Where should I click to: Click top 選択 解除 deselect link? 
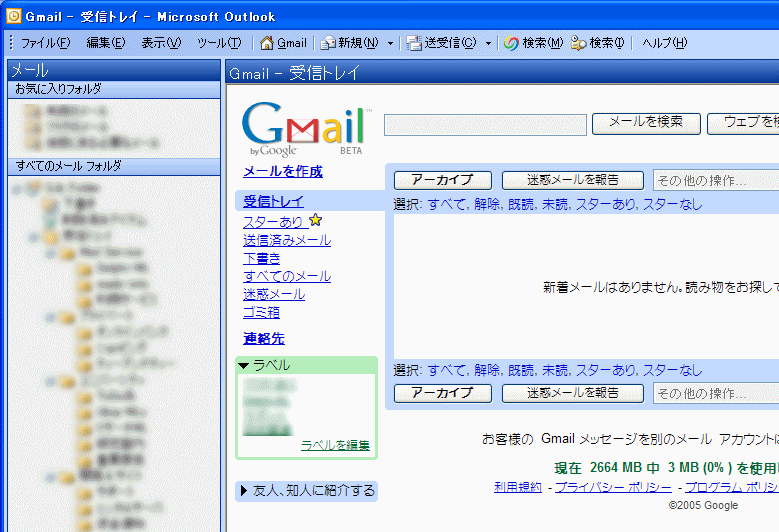(487, 205)
